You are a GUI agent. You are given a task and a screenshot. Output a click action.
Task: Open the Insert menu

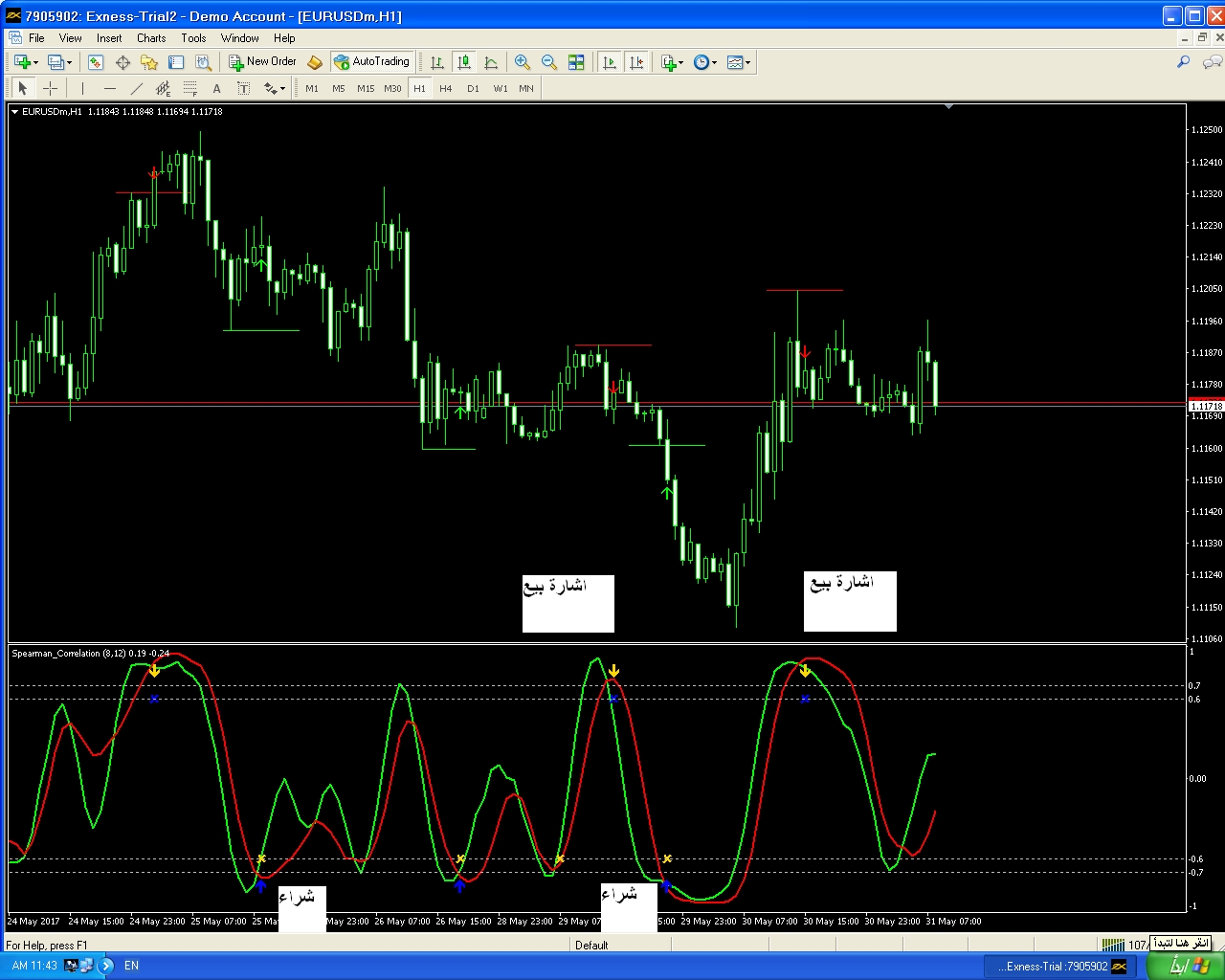(x=109, y=38)
